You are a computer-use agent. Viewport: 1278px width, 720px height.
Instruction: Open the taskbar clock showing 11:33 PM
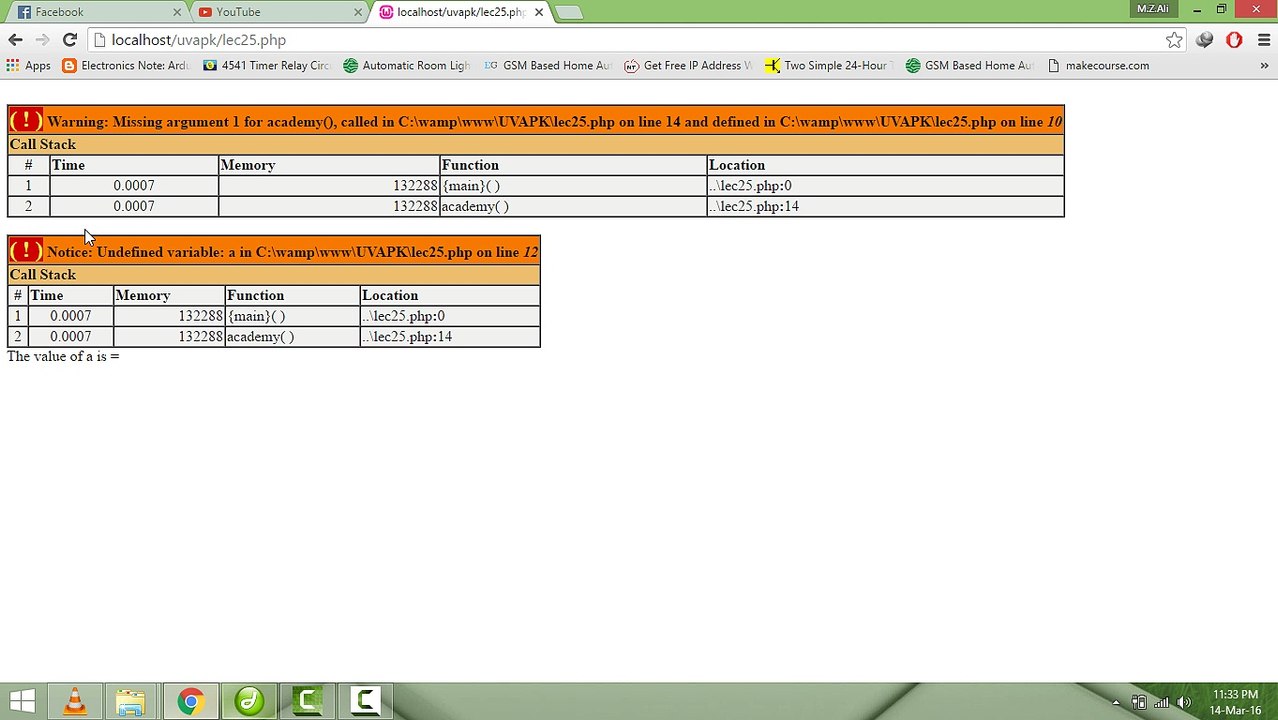tap(1235, 702)
